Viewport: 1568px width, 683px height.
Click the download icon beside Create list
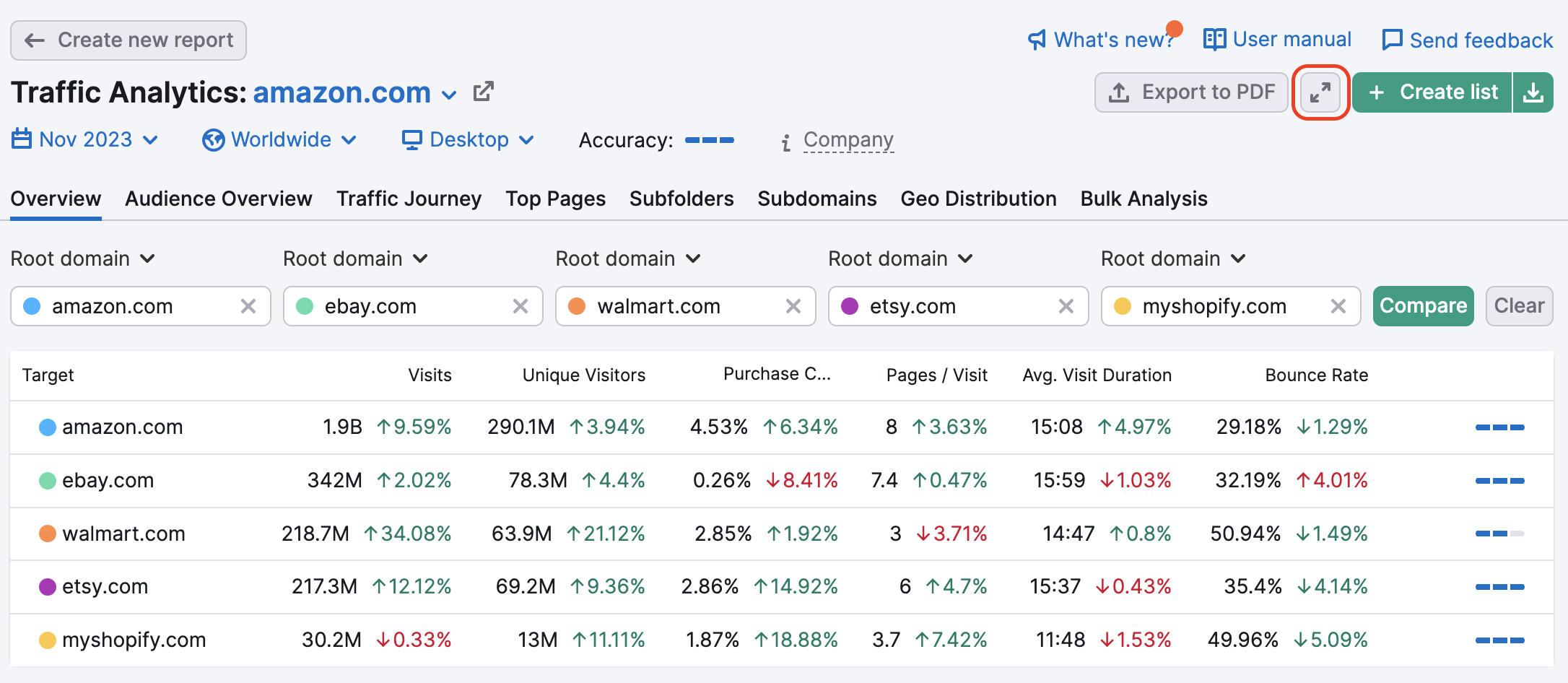tap(1533, 92)
